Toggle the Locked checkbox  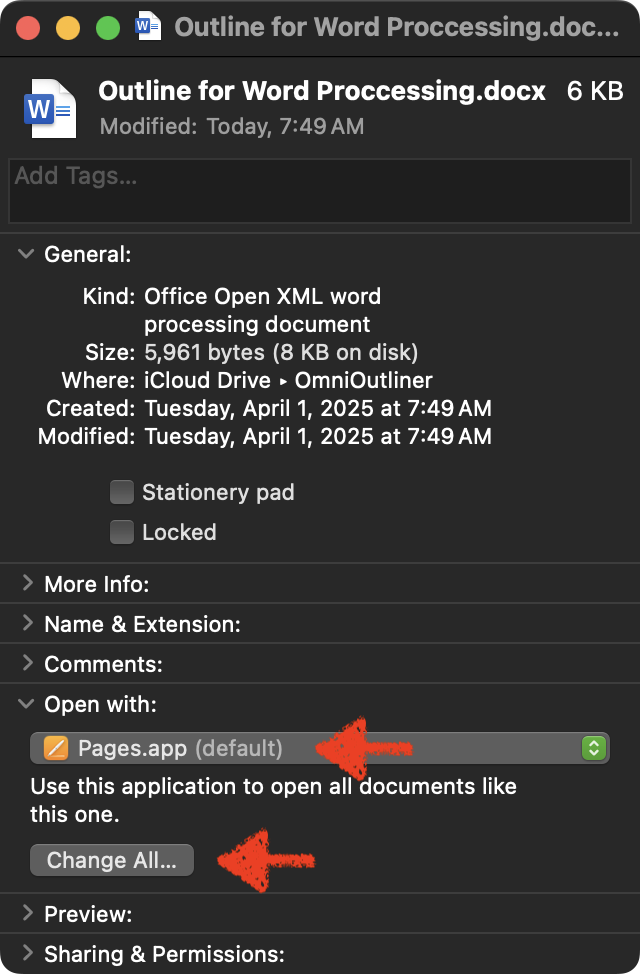coord(122,532)
